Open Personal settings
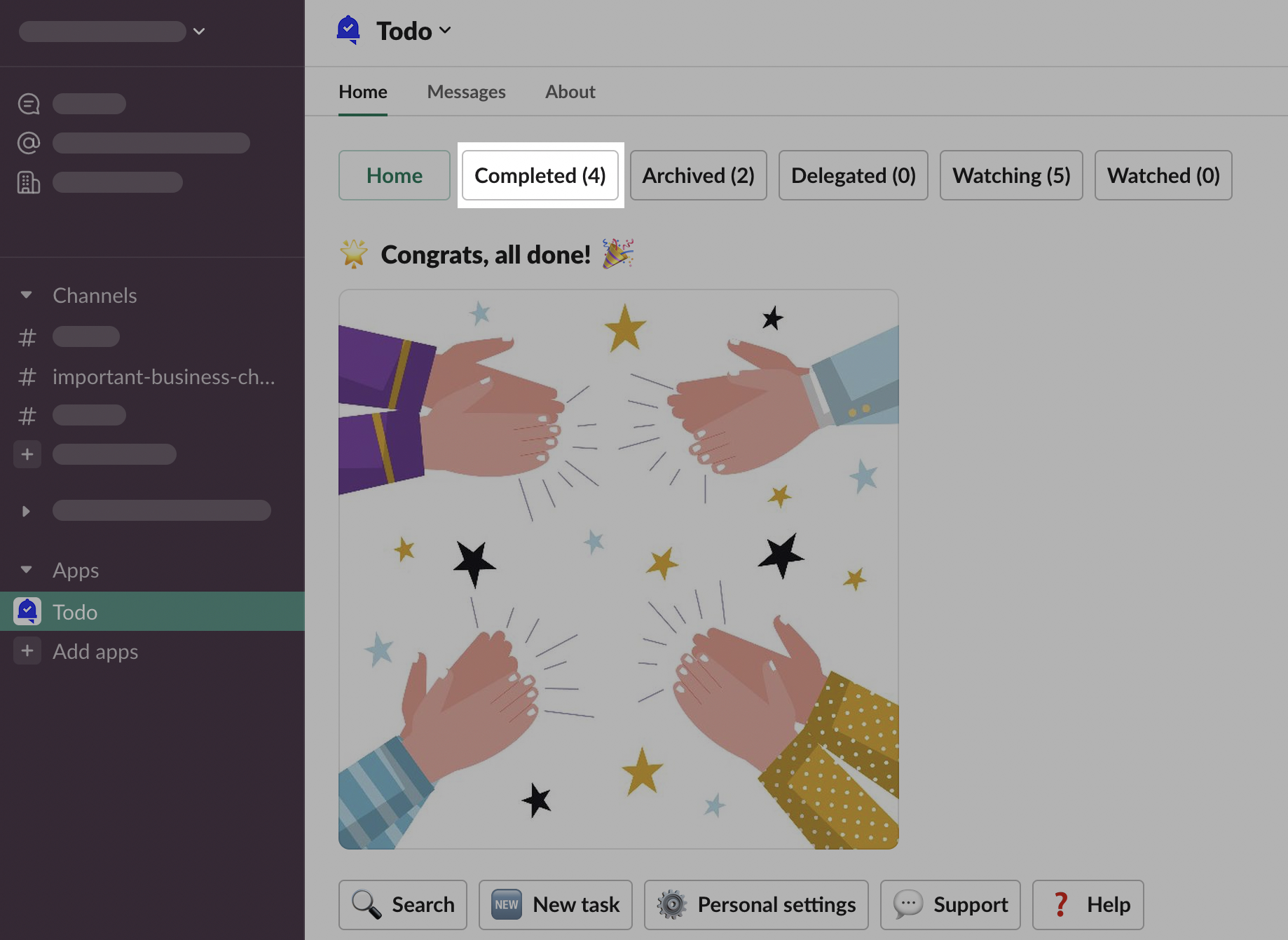The height and width of the screenshot is (940, 1288). tap(755, 904)
